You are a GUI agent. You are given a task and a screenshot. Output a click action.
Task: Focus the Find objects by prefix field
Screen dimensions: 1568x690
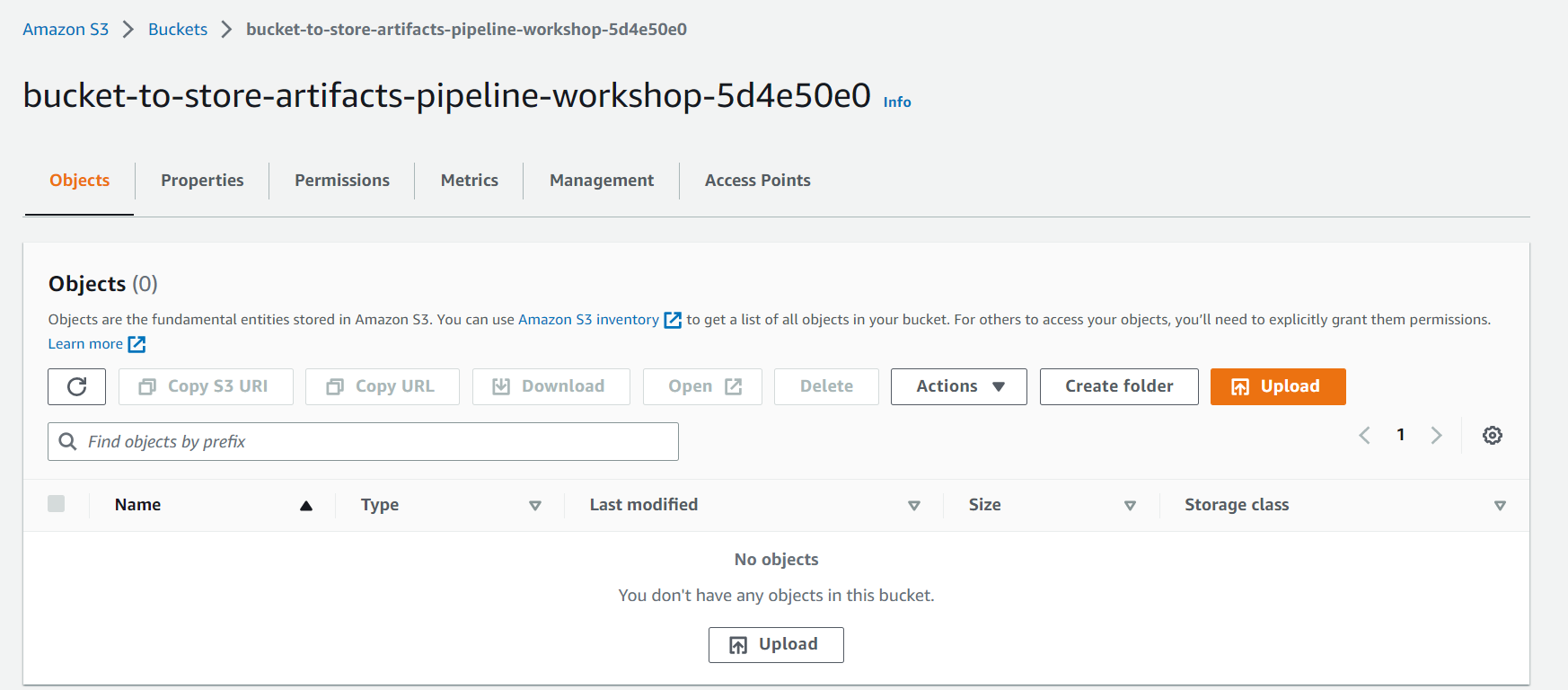pyautogui.click(x=363, y=441)
